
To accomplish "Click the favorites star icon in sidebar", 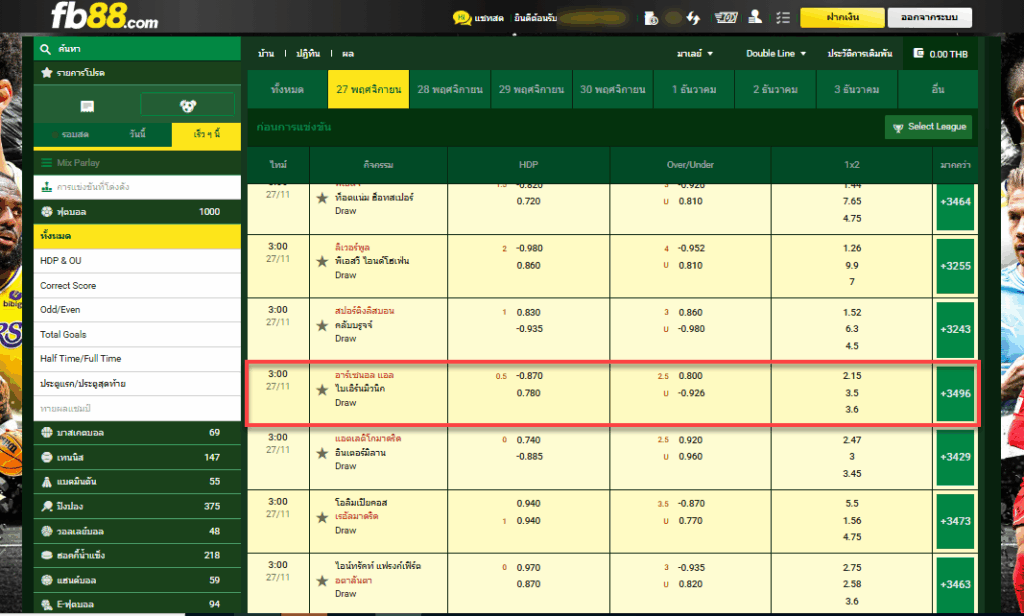I will [x=46, y=73].
